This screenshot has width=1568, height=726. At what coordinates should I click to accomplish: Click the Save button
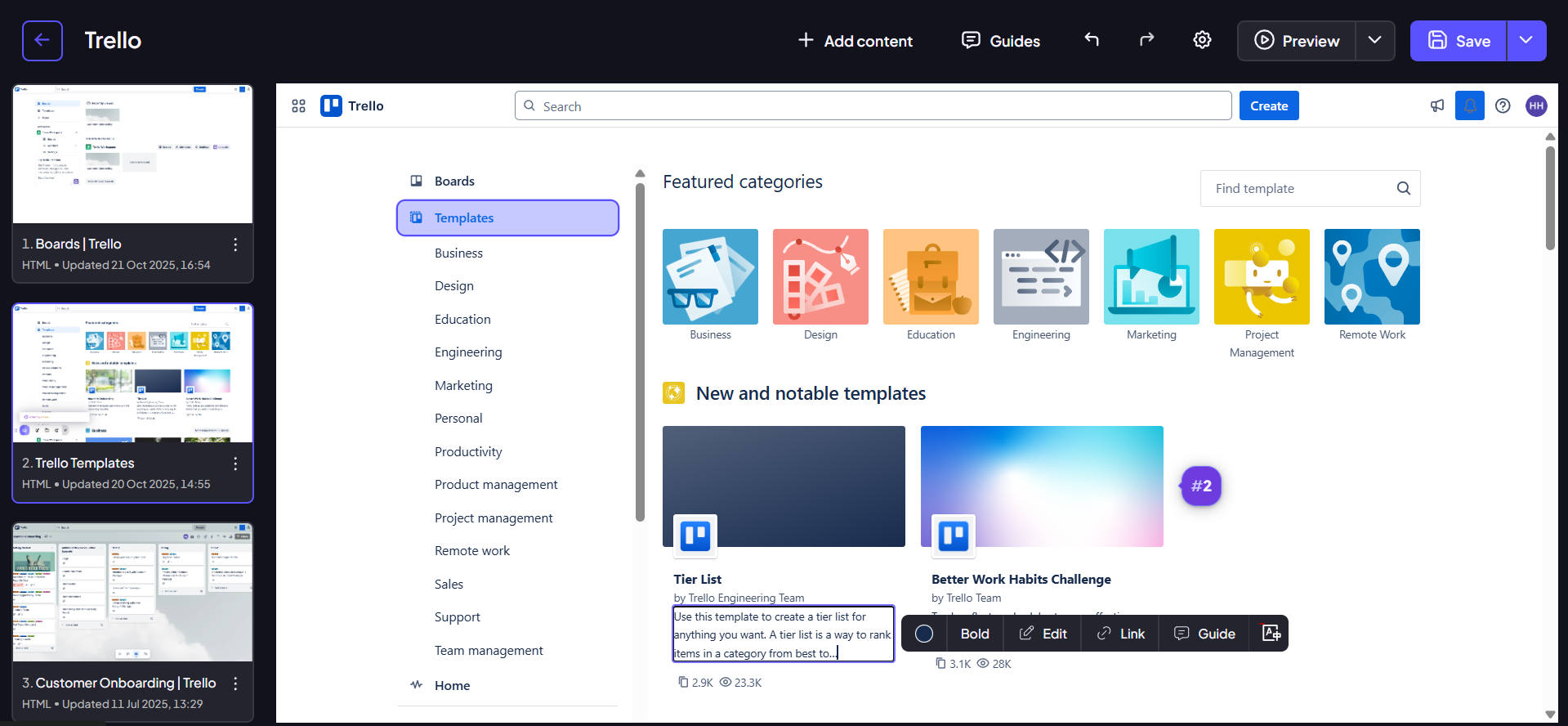1459,41
